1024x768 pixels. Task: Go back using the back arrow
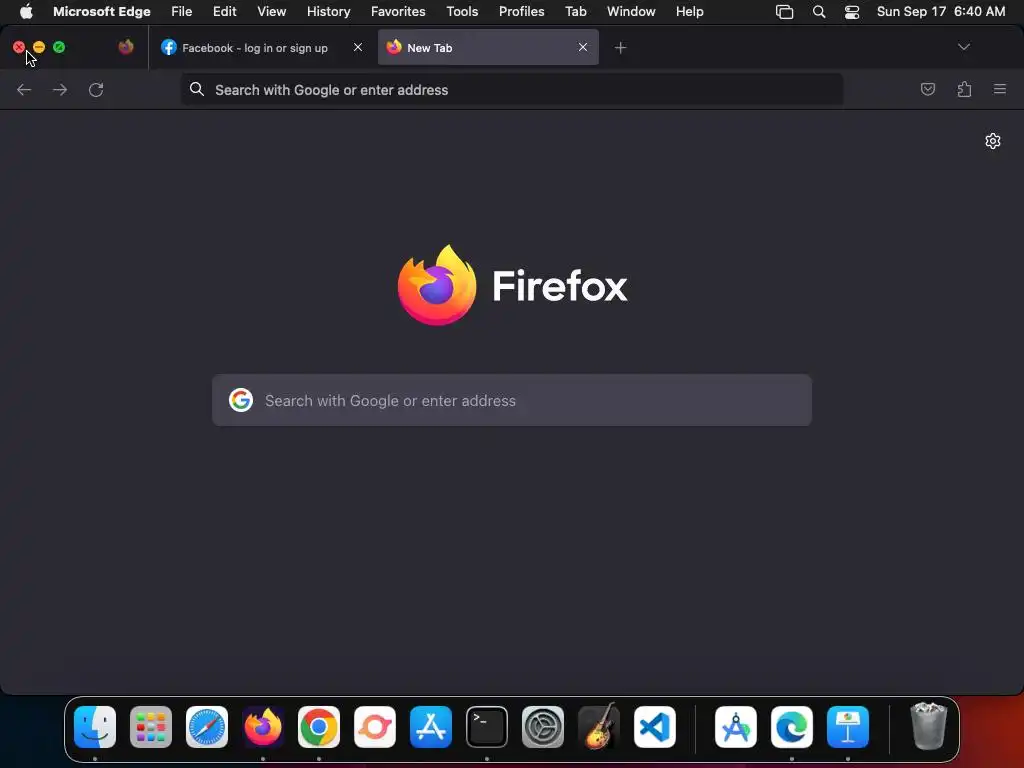tap(24, 89)
